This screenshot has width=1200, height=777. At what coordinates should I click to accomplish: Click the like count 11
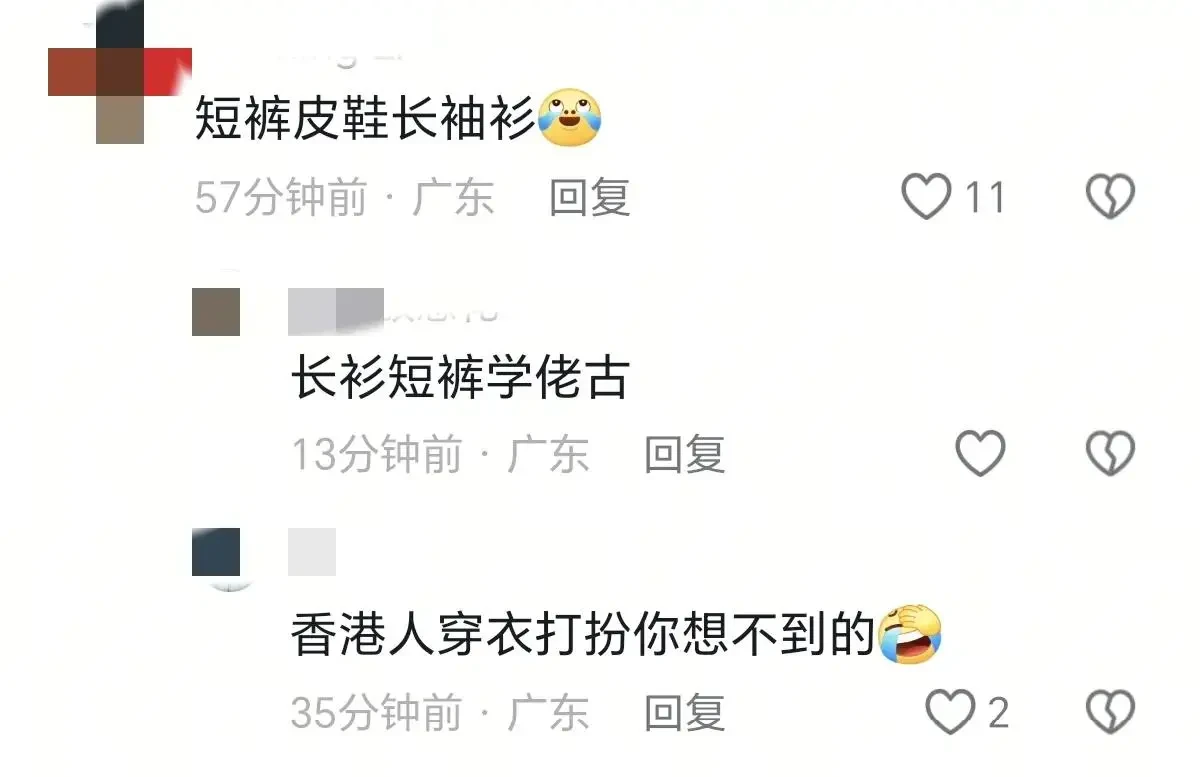tap(984, 198)
